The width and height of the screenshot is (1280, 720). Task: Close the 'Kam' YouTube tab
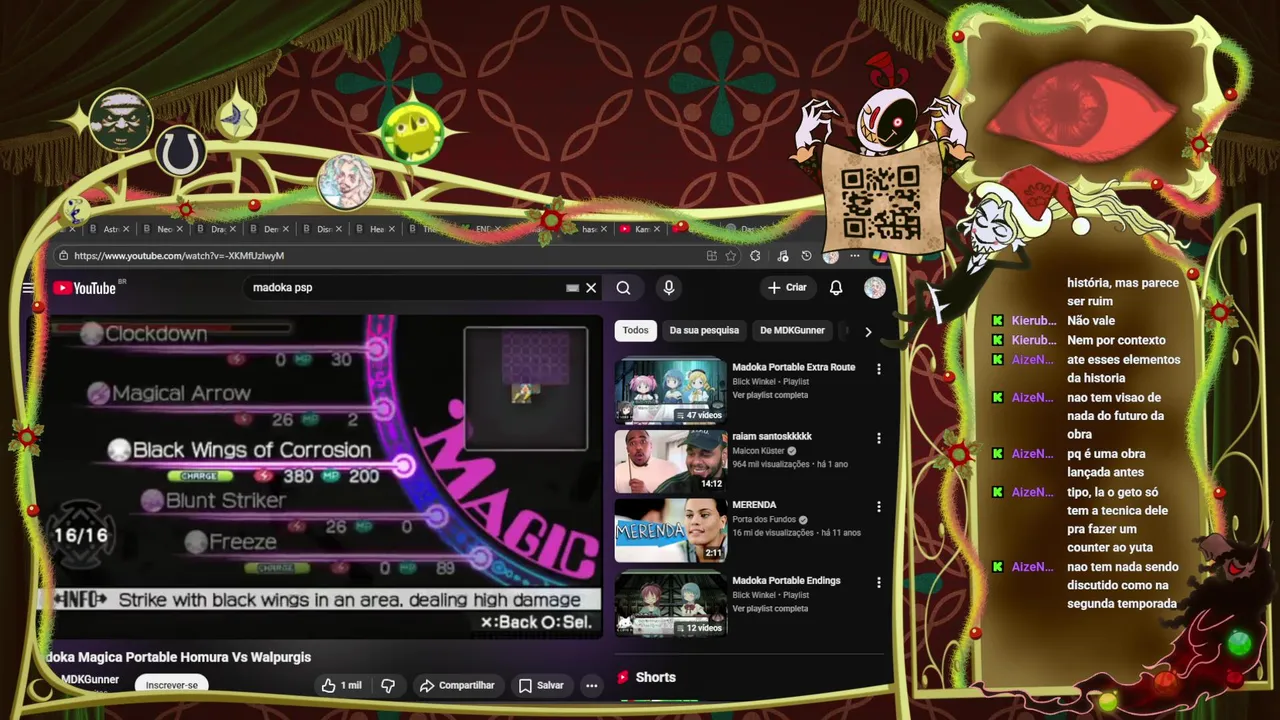(657, 229)
